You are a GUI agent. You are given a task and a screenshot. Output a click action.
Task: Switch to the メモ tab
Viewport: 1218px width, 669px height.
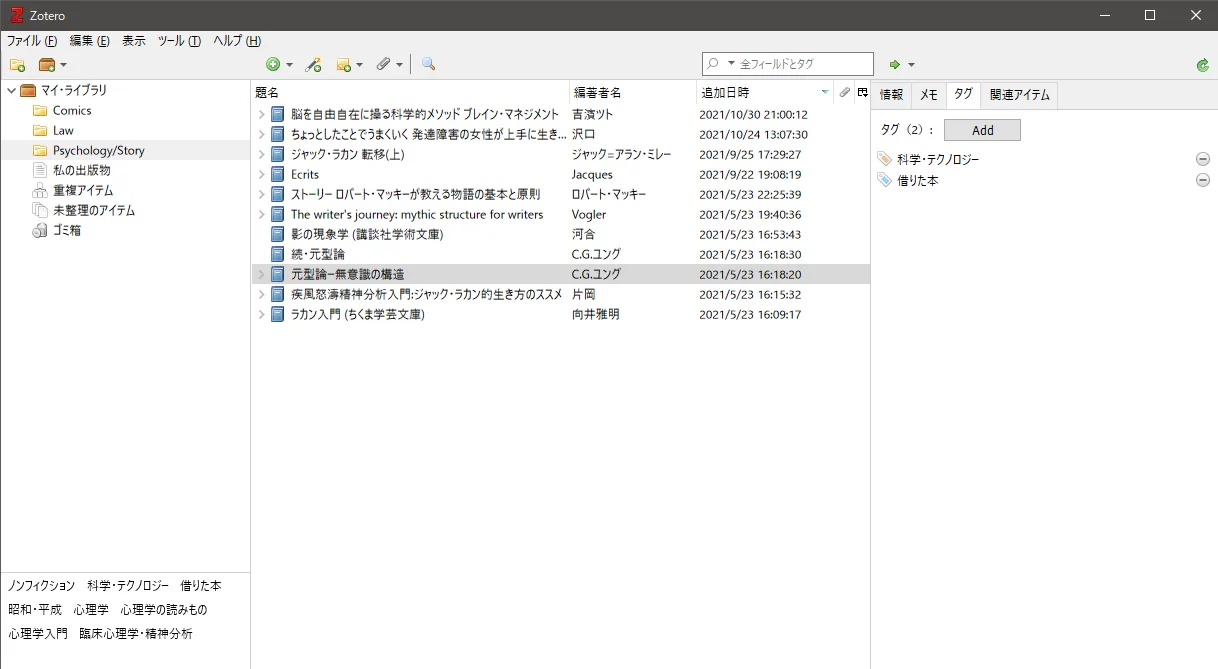pyautogui.click(x=929, y=95)
